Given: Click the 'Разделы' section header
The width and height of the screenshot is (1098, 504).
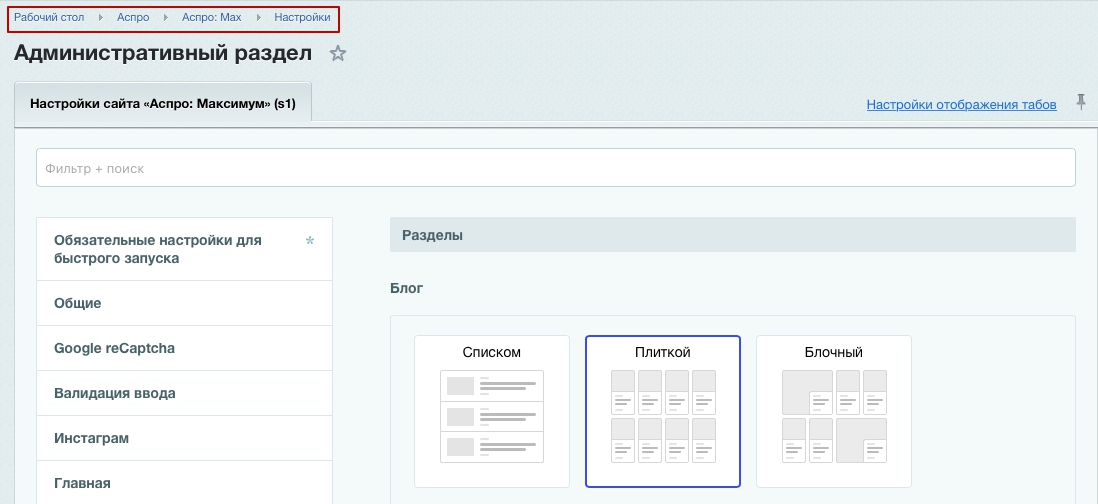Looking at the screenshot, I should (432, 235).
